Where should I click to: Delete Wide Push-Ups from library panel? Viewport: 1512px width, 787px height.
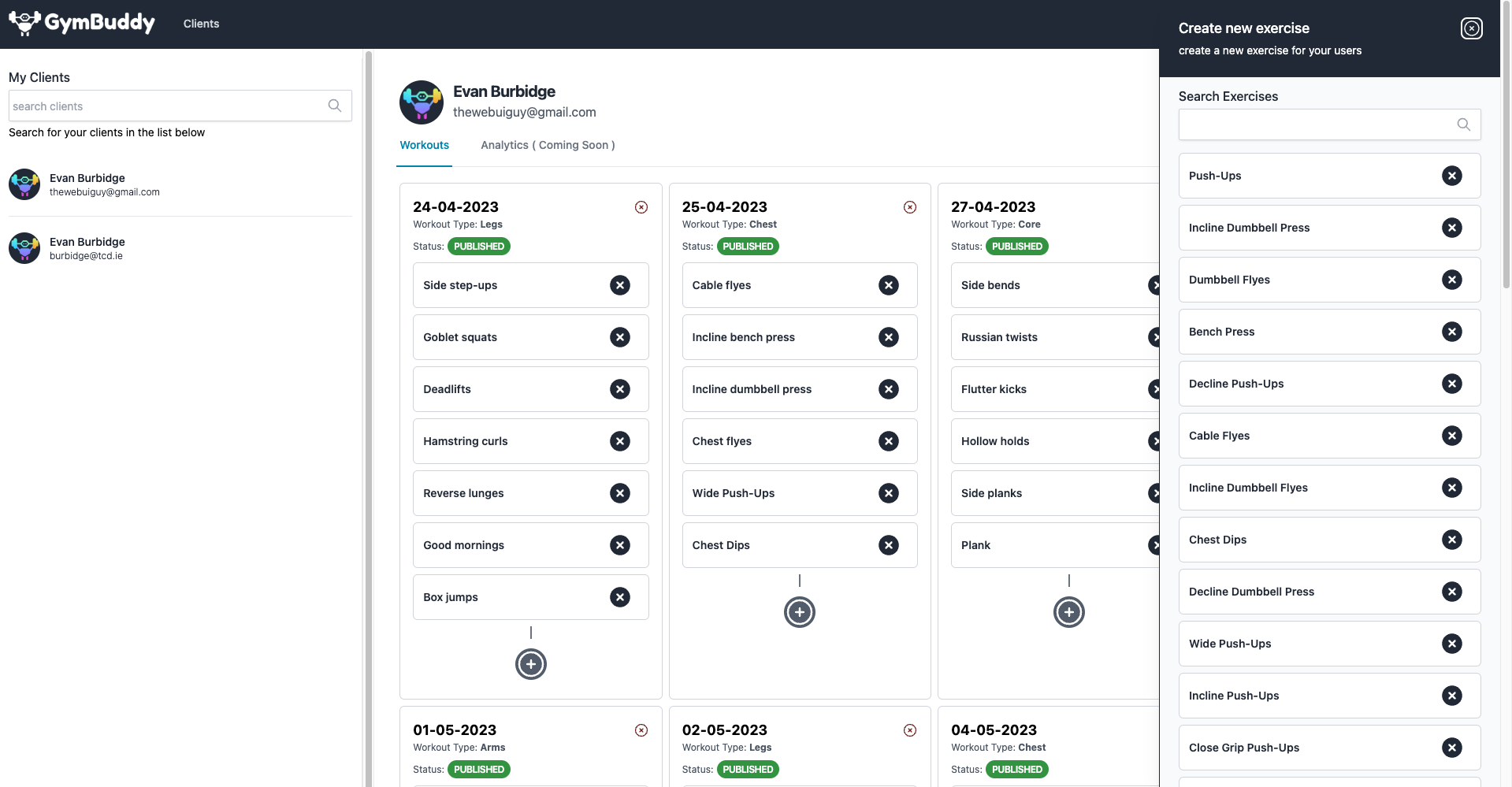(1452, 644)
